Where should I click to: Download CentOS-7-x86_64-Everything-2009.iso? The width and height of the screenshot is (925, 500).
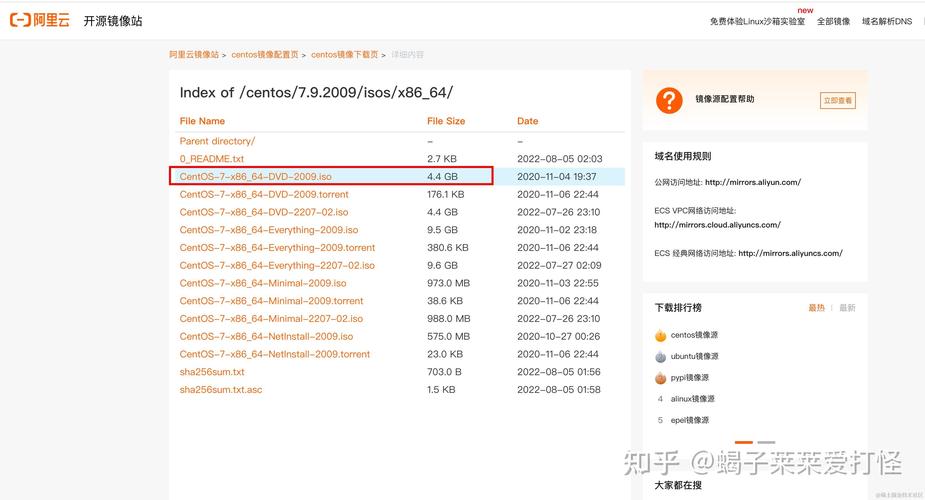(268, 229)
